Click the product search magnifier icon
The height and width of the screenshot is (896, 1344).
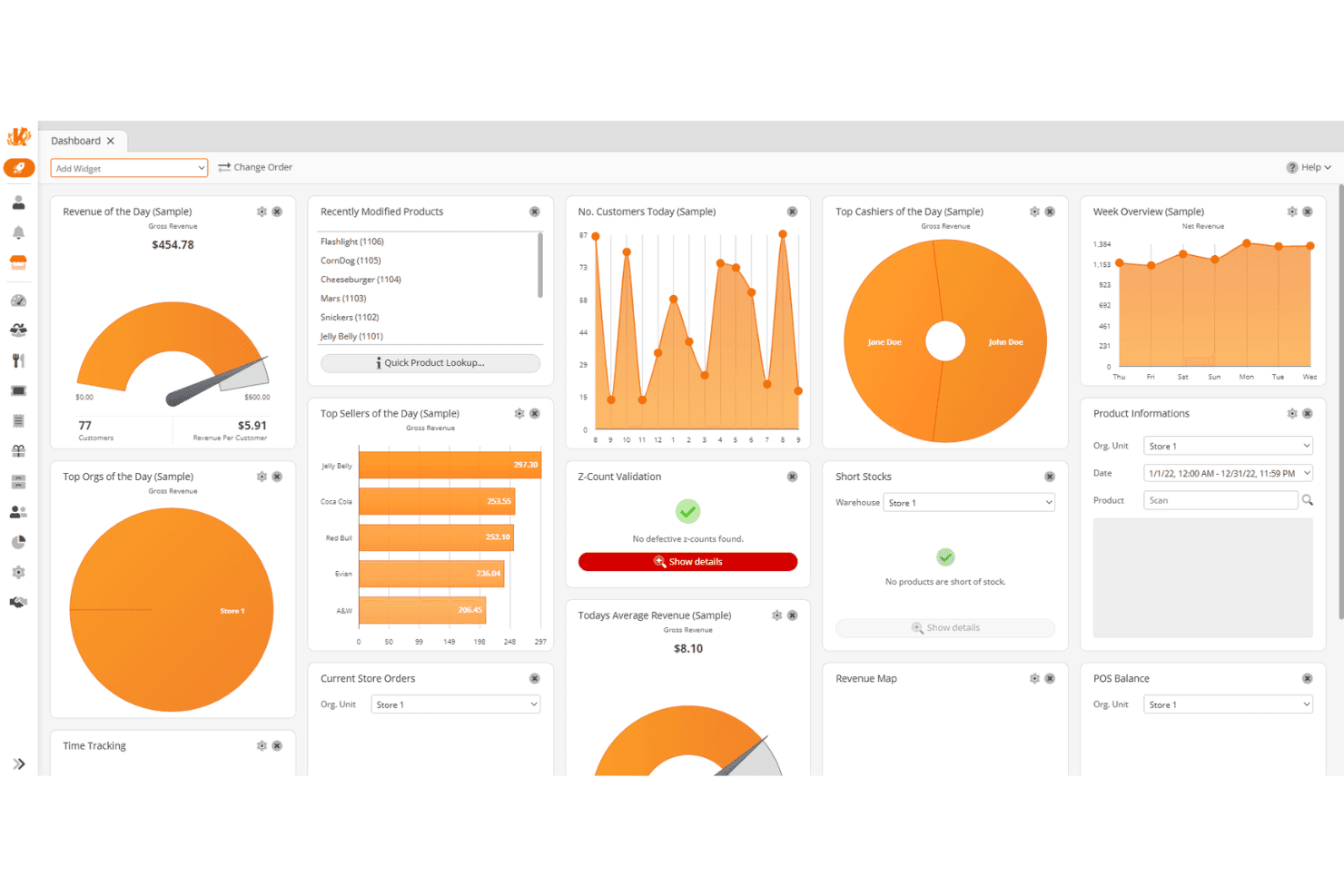(x=1308, y=500)
